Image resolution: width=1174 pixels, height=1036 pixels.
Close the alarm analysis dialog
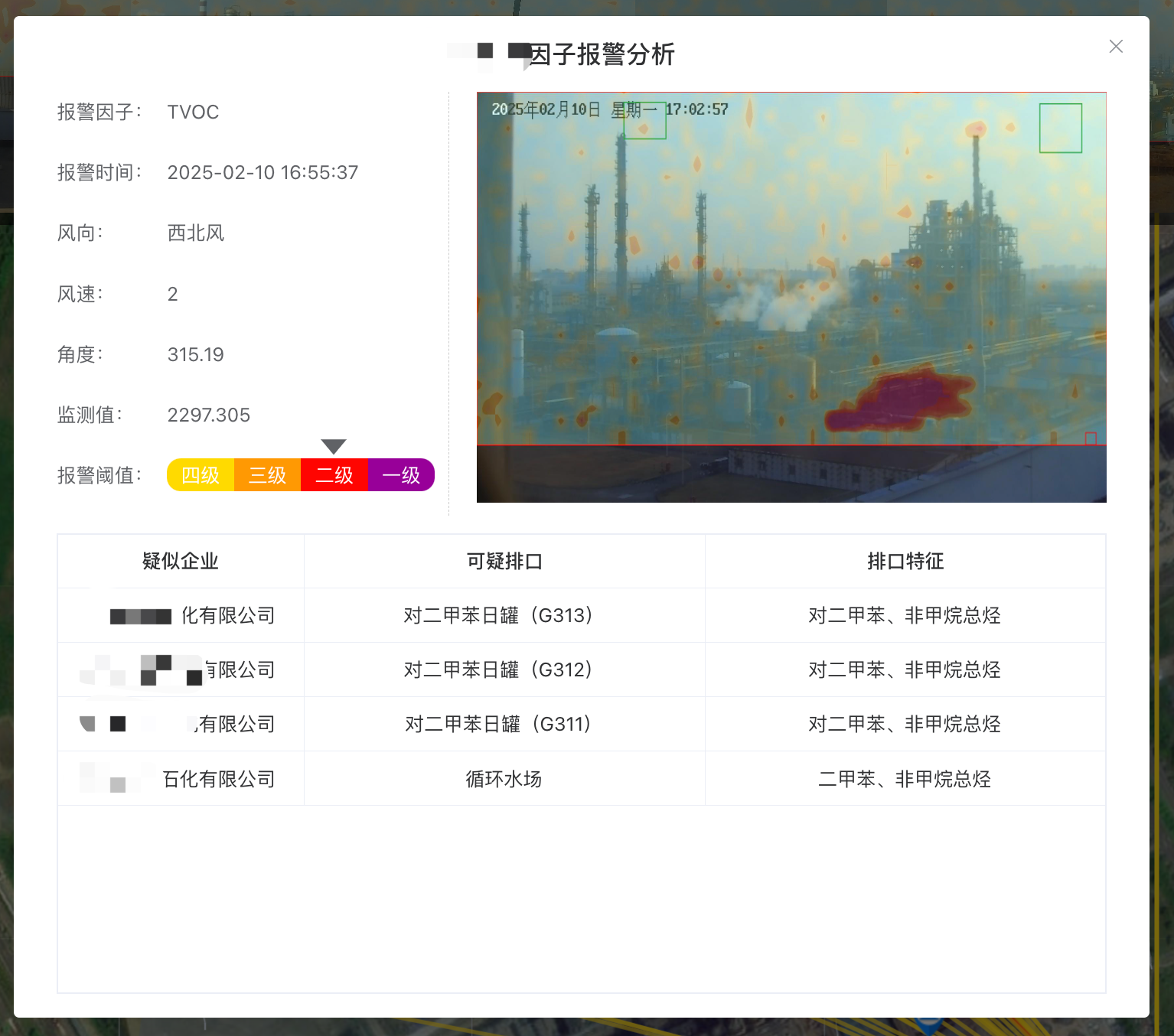[1116, 47]
